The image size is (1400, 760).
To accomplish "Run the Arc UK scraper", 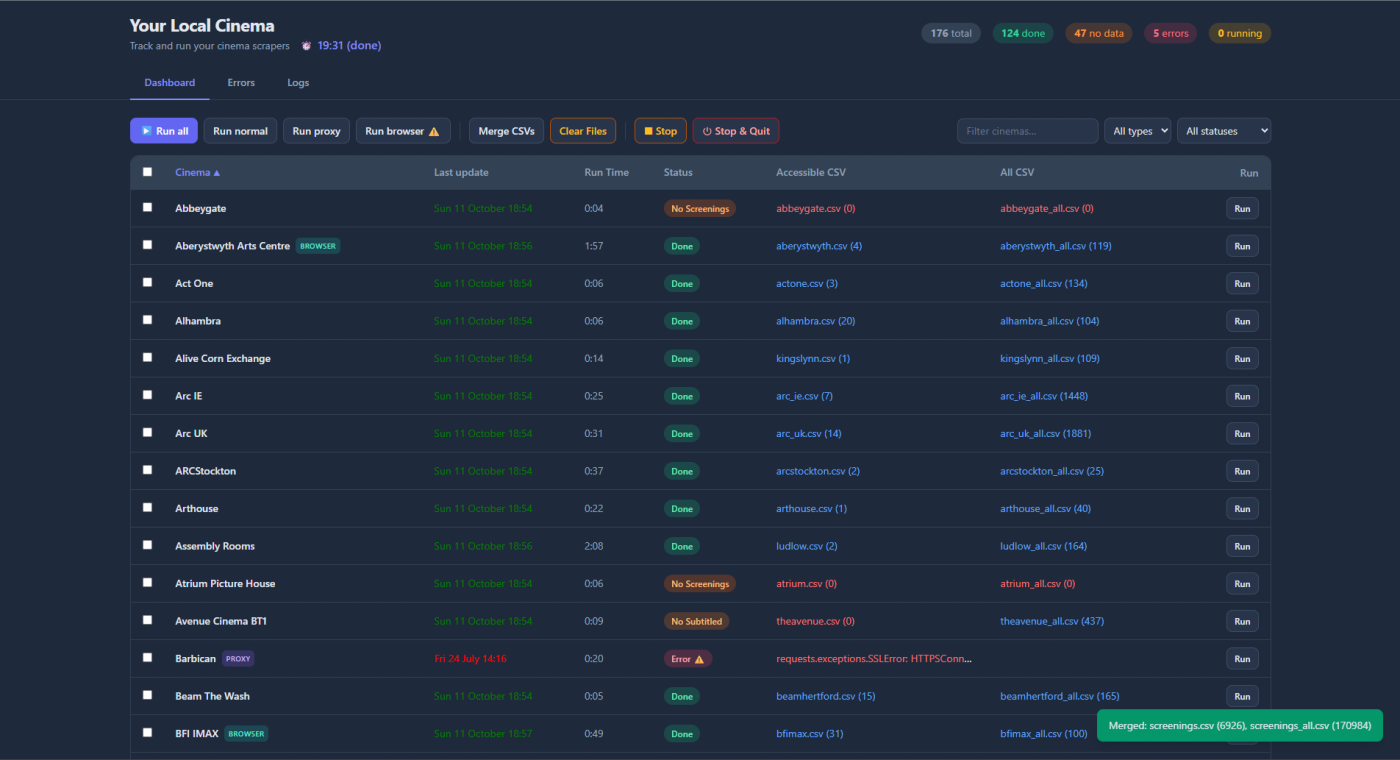I will [x=1242, y=434].
